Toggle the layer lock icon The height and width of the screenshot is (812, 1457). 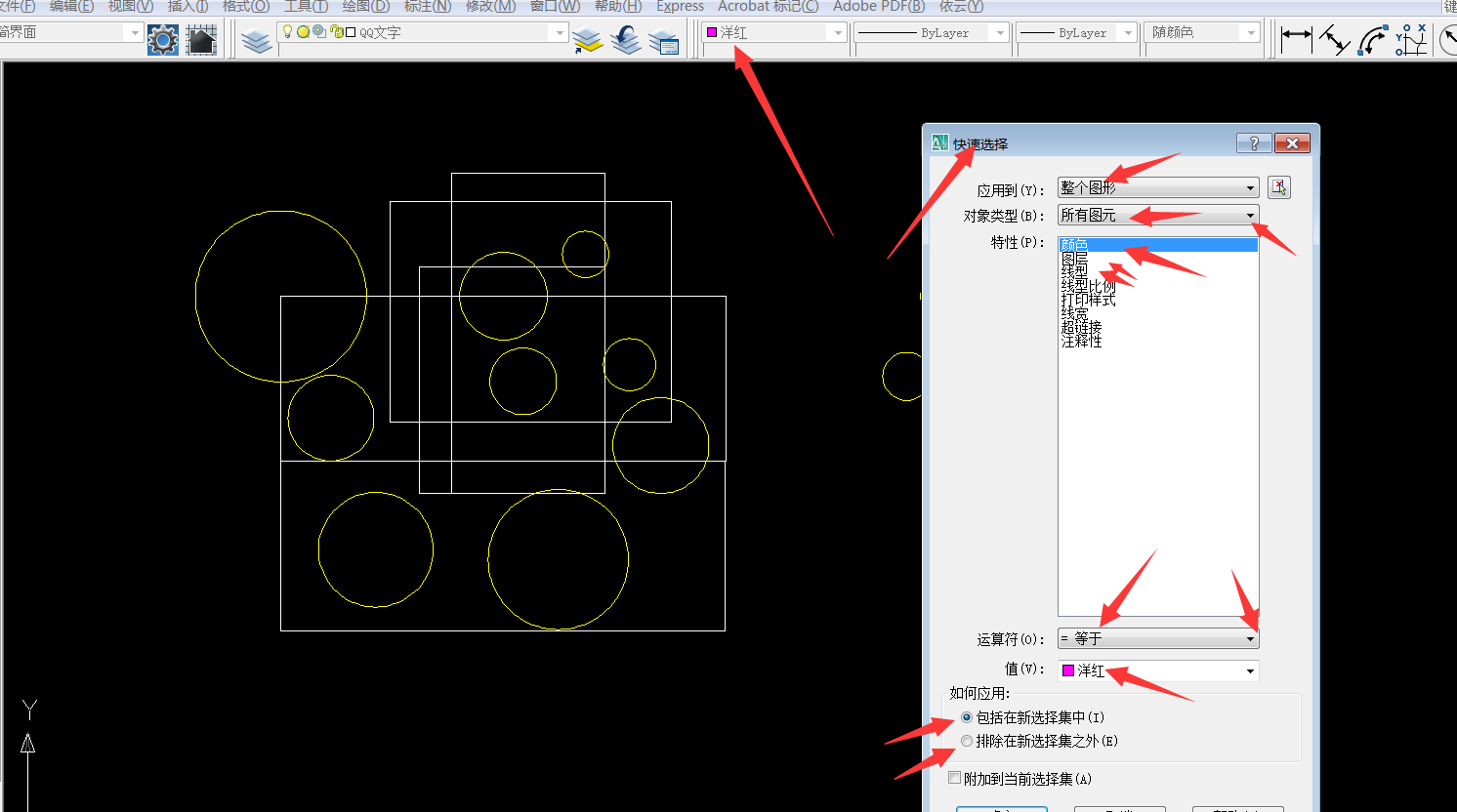pyautogui.click(x=336, y=32)
